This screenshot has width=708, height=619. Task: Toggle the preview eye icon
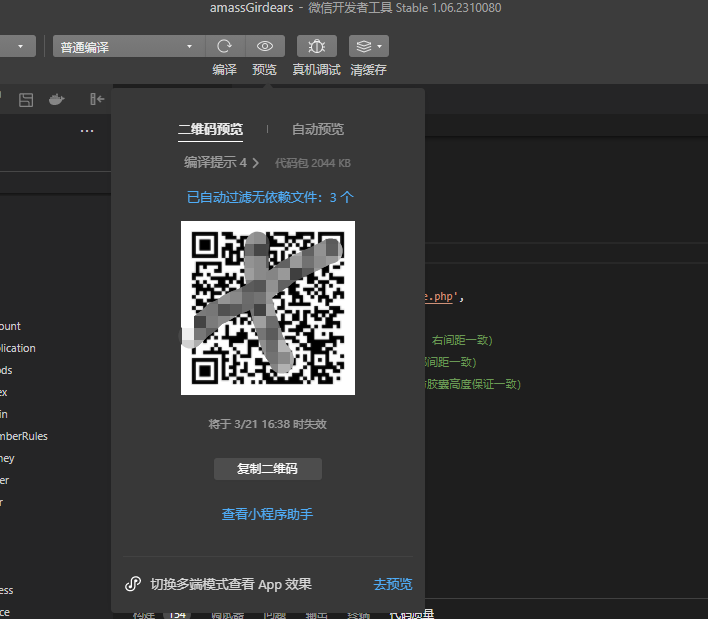coord(265,46)
